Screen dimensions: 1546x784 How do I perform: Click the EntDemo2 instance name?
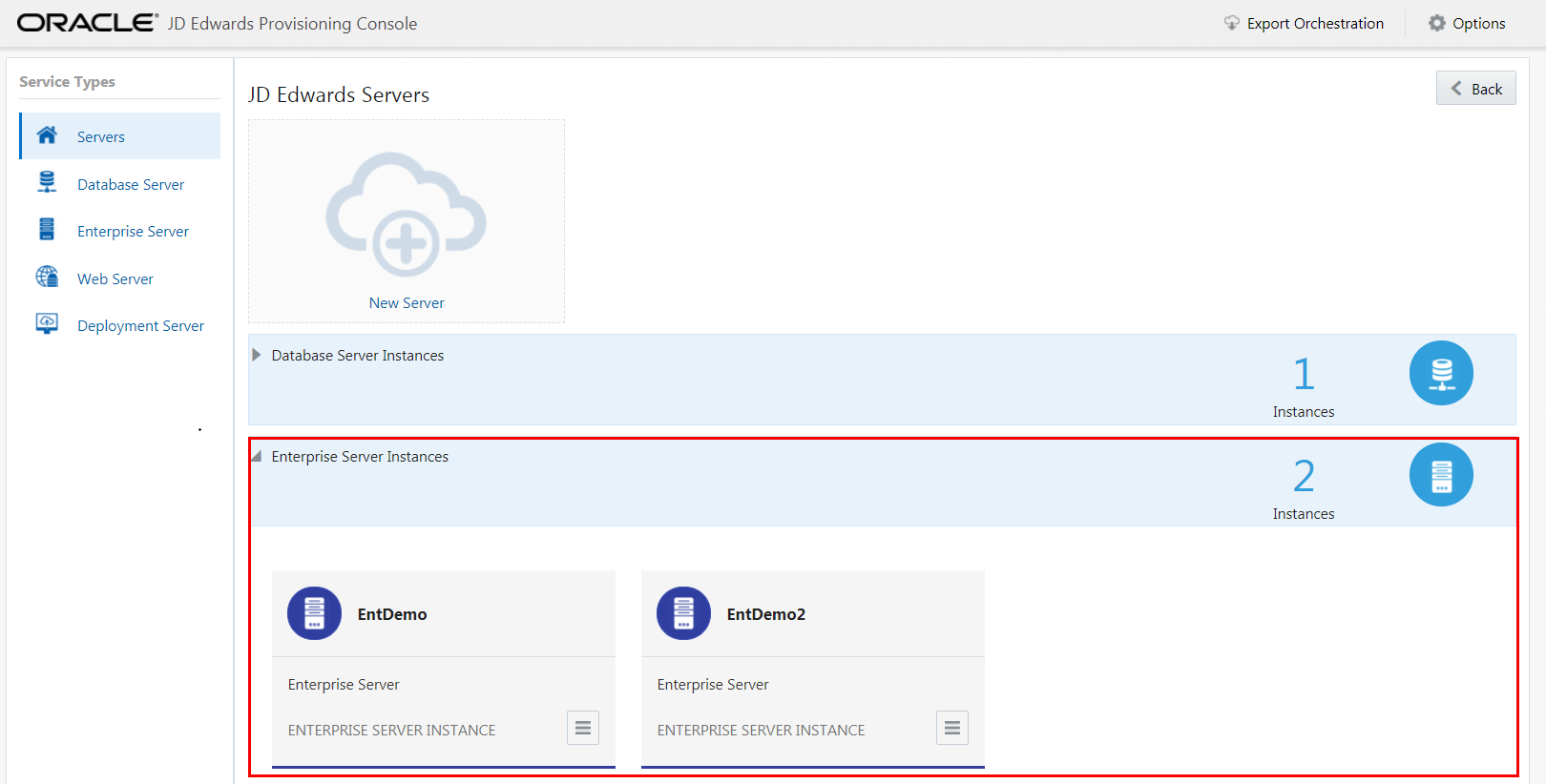tap(766, 614)
